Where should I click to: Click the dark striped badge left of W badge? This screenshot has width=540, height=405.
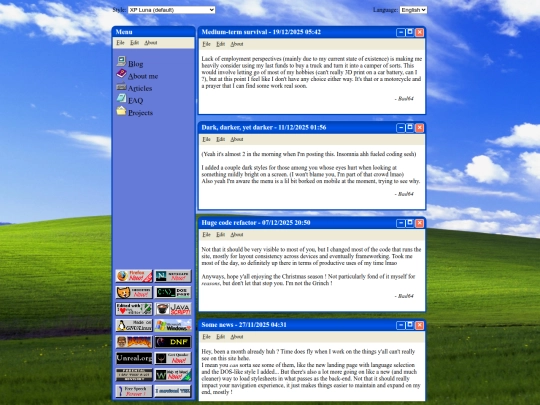tap(134, 375)
